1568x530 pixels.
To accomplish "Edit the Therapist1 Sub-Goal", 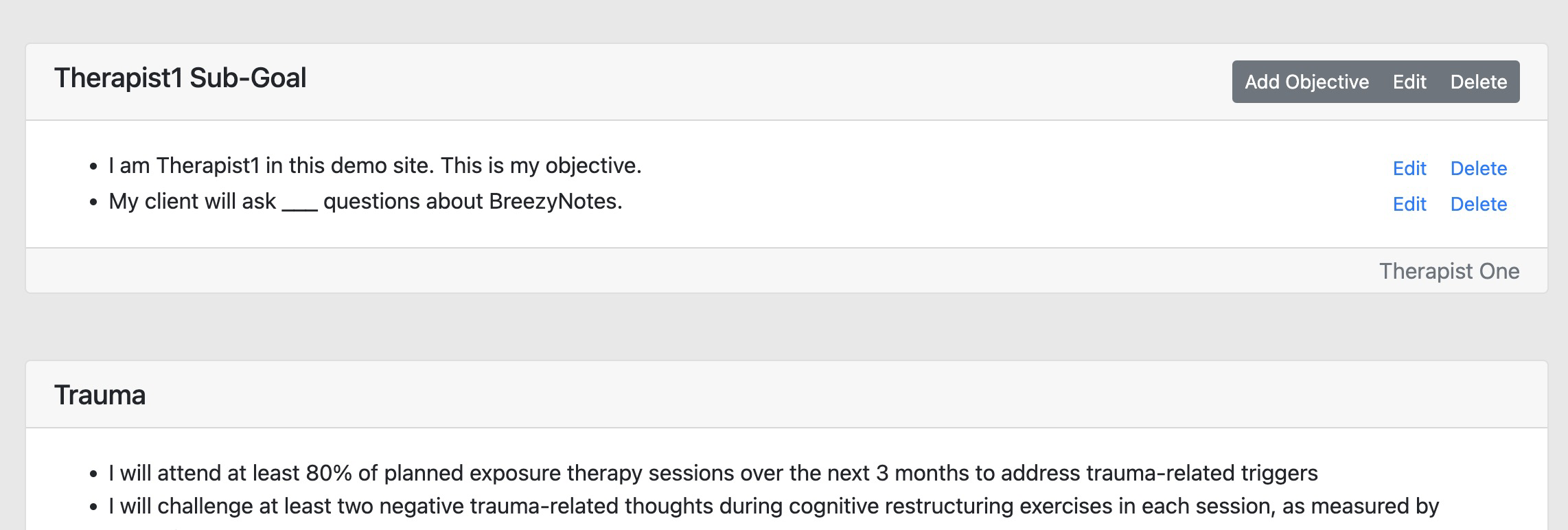I will tap(1409, 82).
